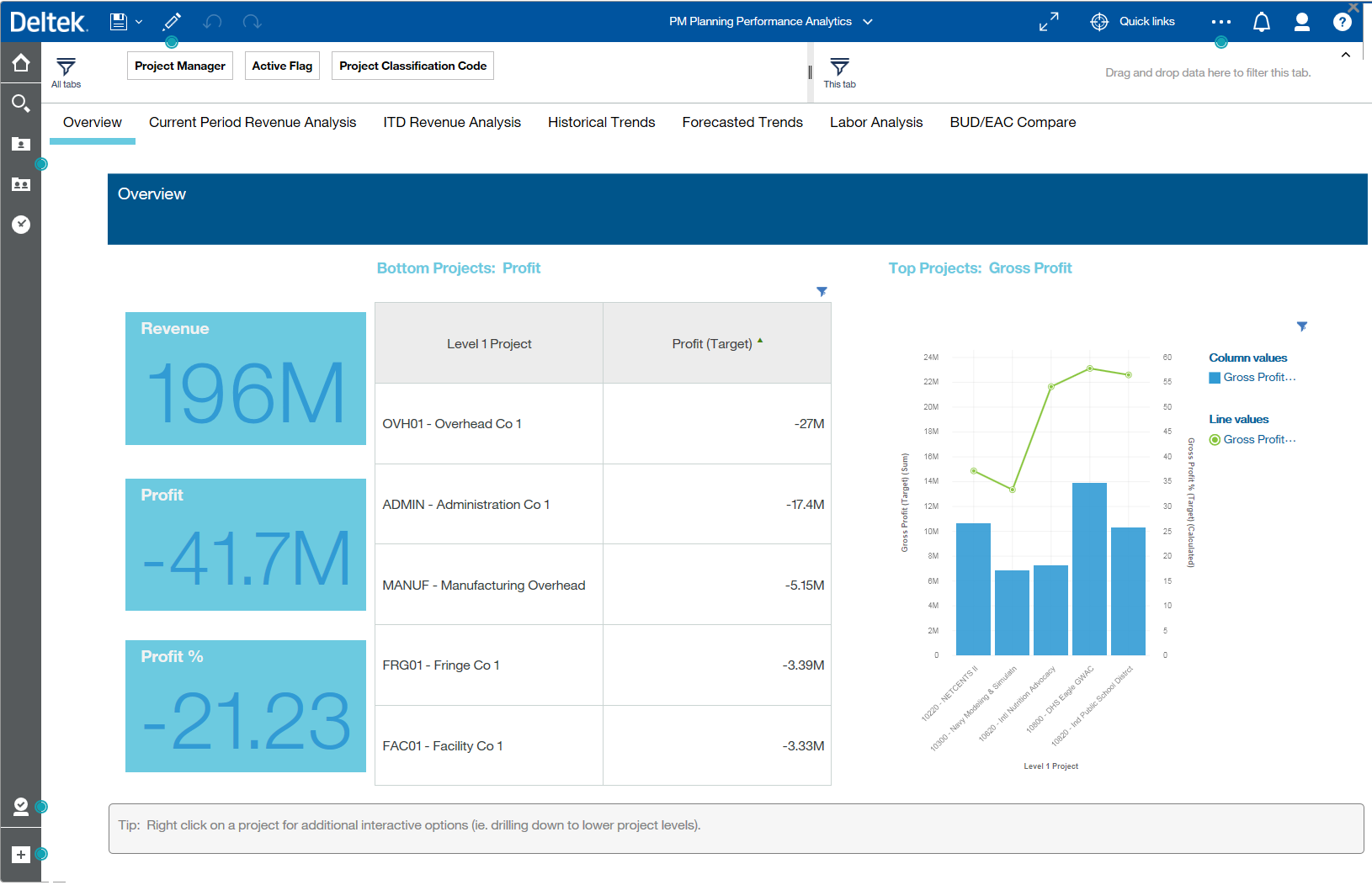Select the OVH01 - Overhead Co 1 row
The image size is (1372, 885).
[x=452, y=424]
